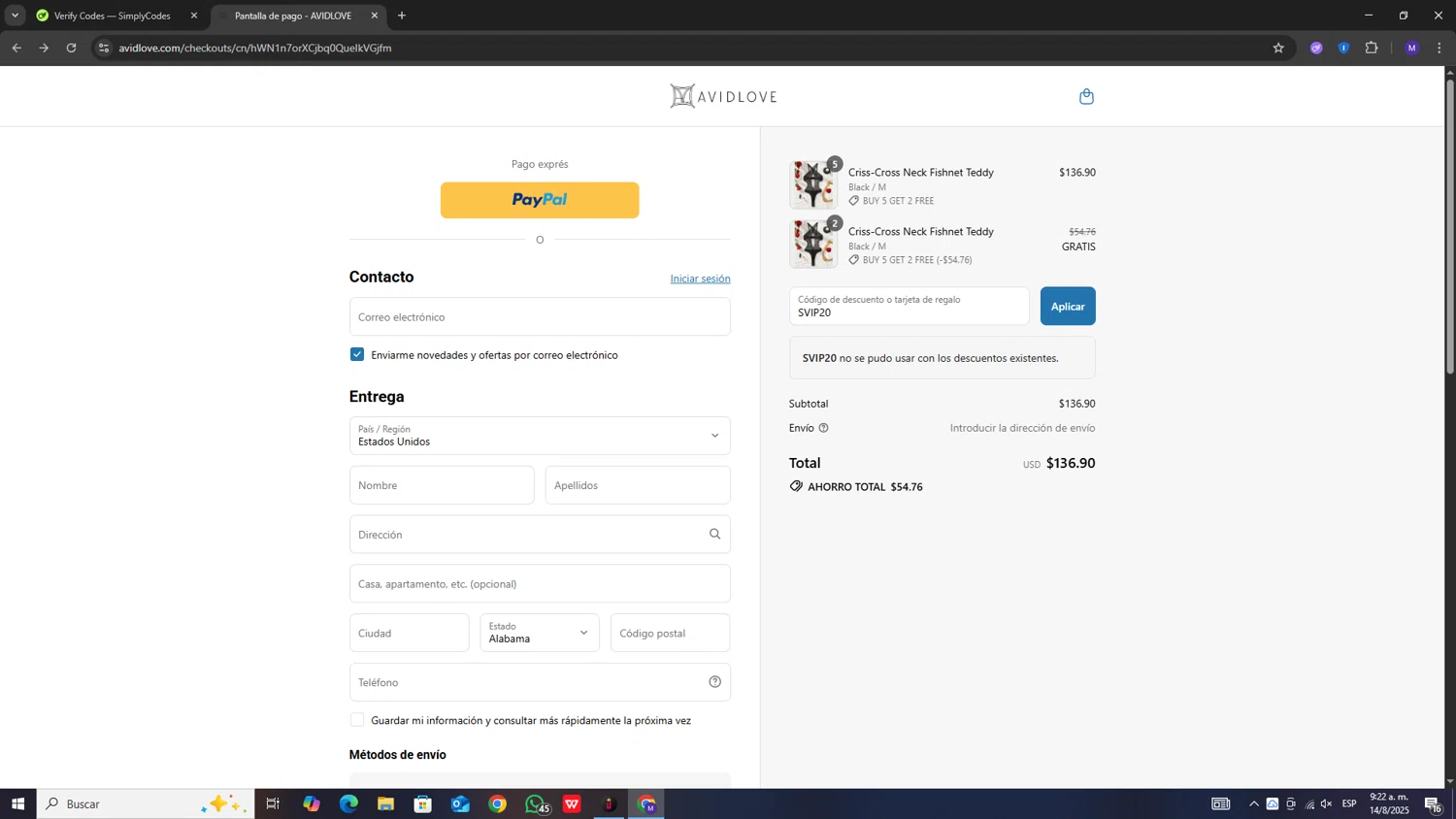Screen dimensions: 1456x819
Task: Click the taskbar clock showing 9:22 a. m.
Action: [x=1389, y=803]
